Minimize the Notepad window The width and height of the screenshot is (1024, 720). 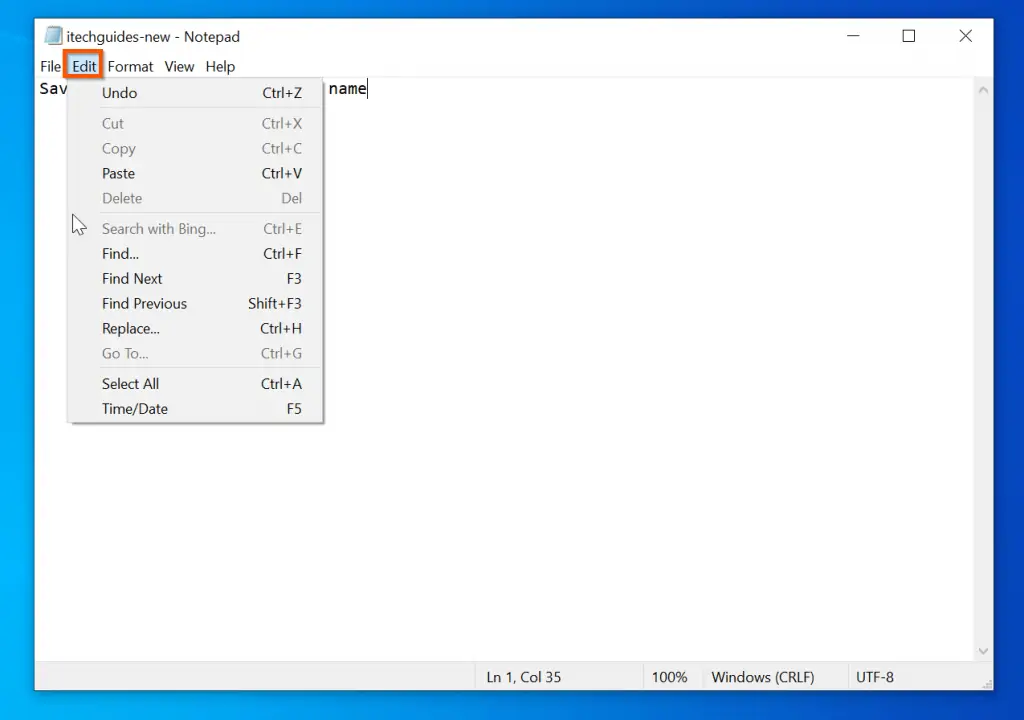click(x=853, y=36)
